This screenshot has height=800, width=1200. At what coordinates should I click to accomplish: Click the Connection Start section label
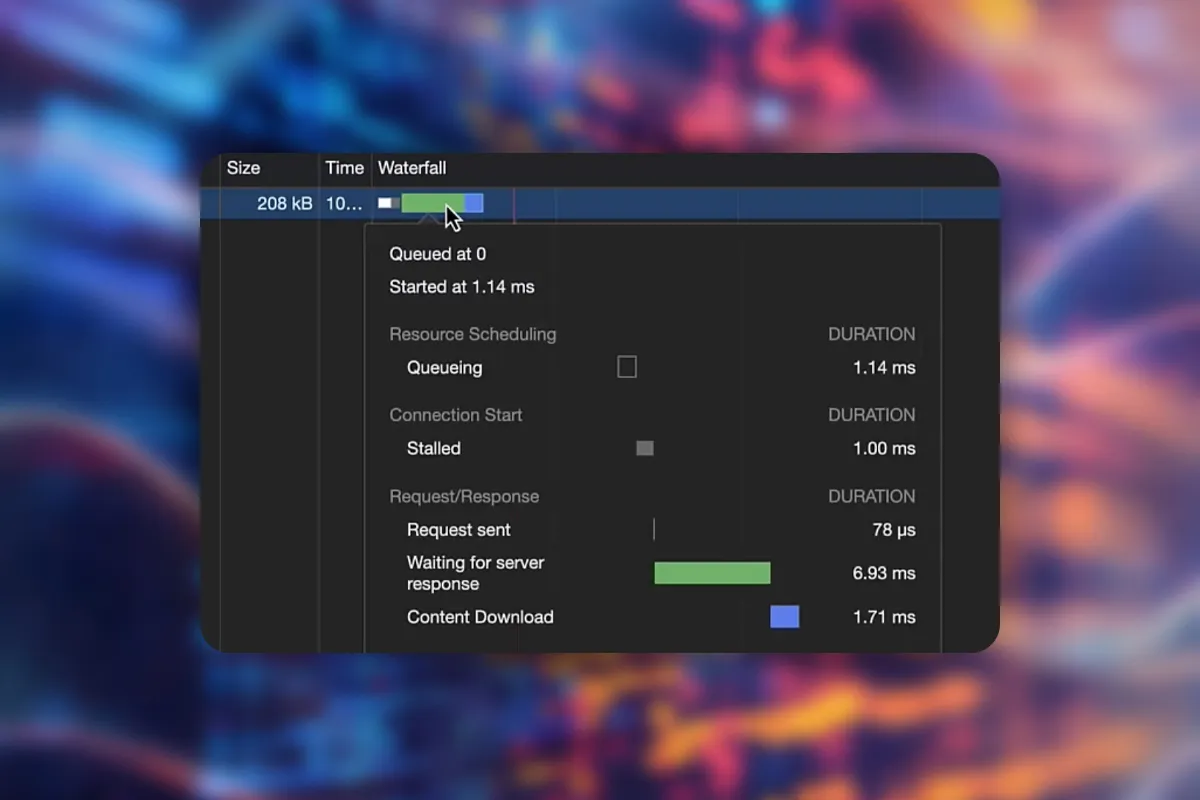coord(456,415)
